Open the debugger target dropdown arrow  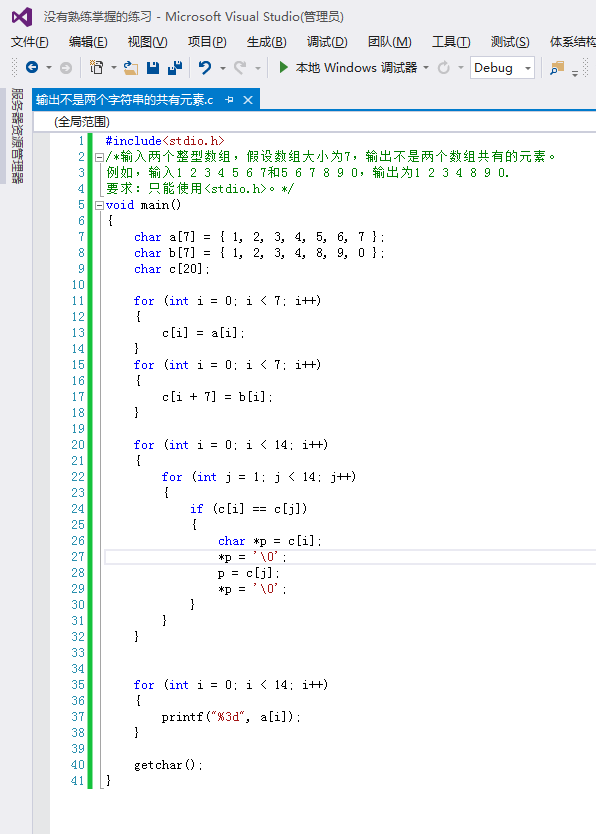(x=426, y=68)
